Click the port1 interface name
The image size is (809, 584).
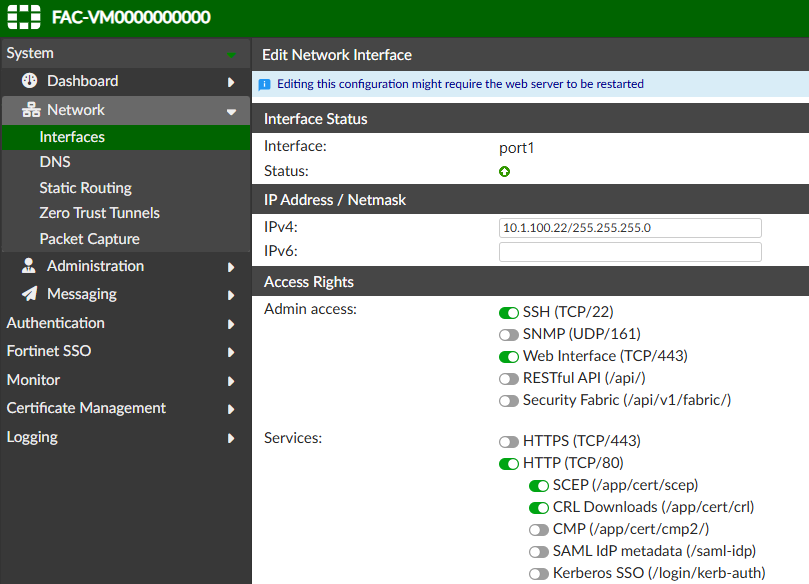(516, 148)
